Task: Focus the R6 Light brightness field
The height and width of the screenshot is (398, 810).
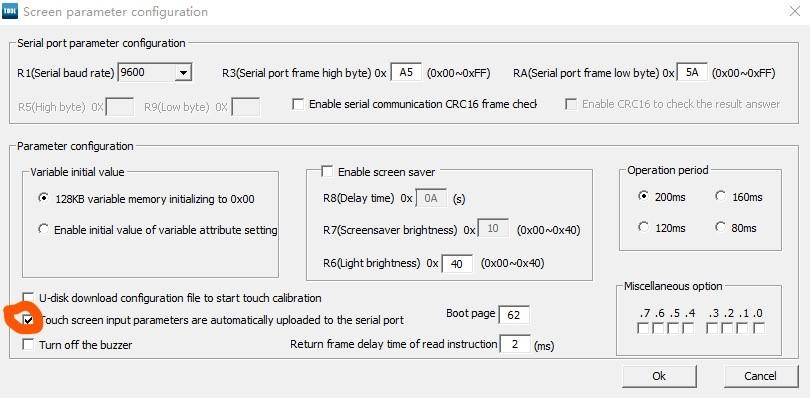Action: pos(457,264)
